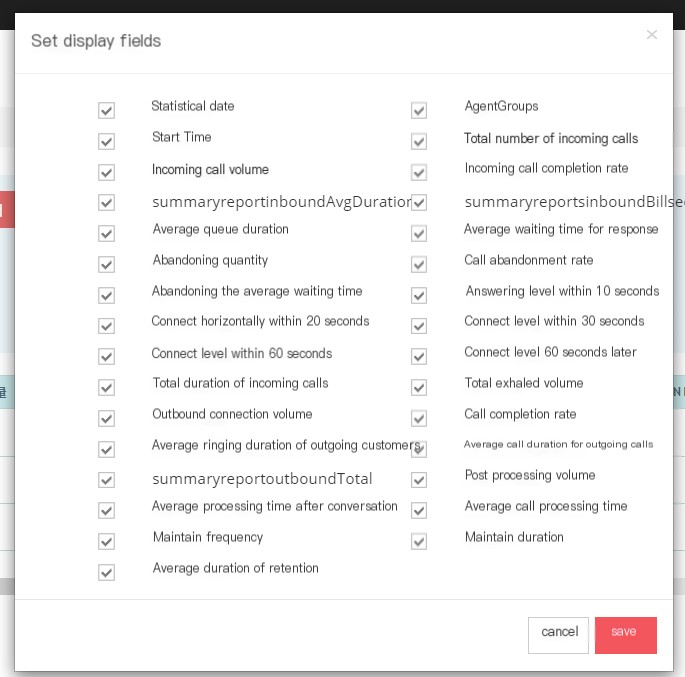Disable Connect level within 60 seconds checkbox

tap(106, 357)
